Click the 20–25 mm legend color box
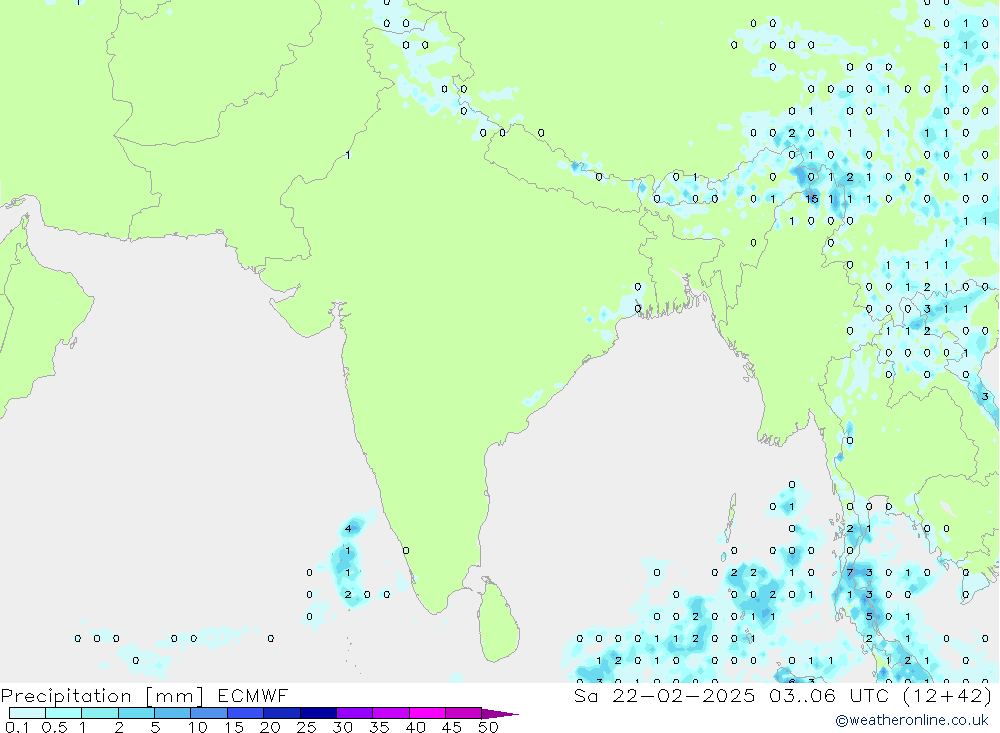Viewport: 1000px width, 733px height. [x=282, y=713]
